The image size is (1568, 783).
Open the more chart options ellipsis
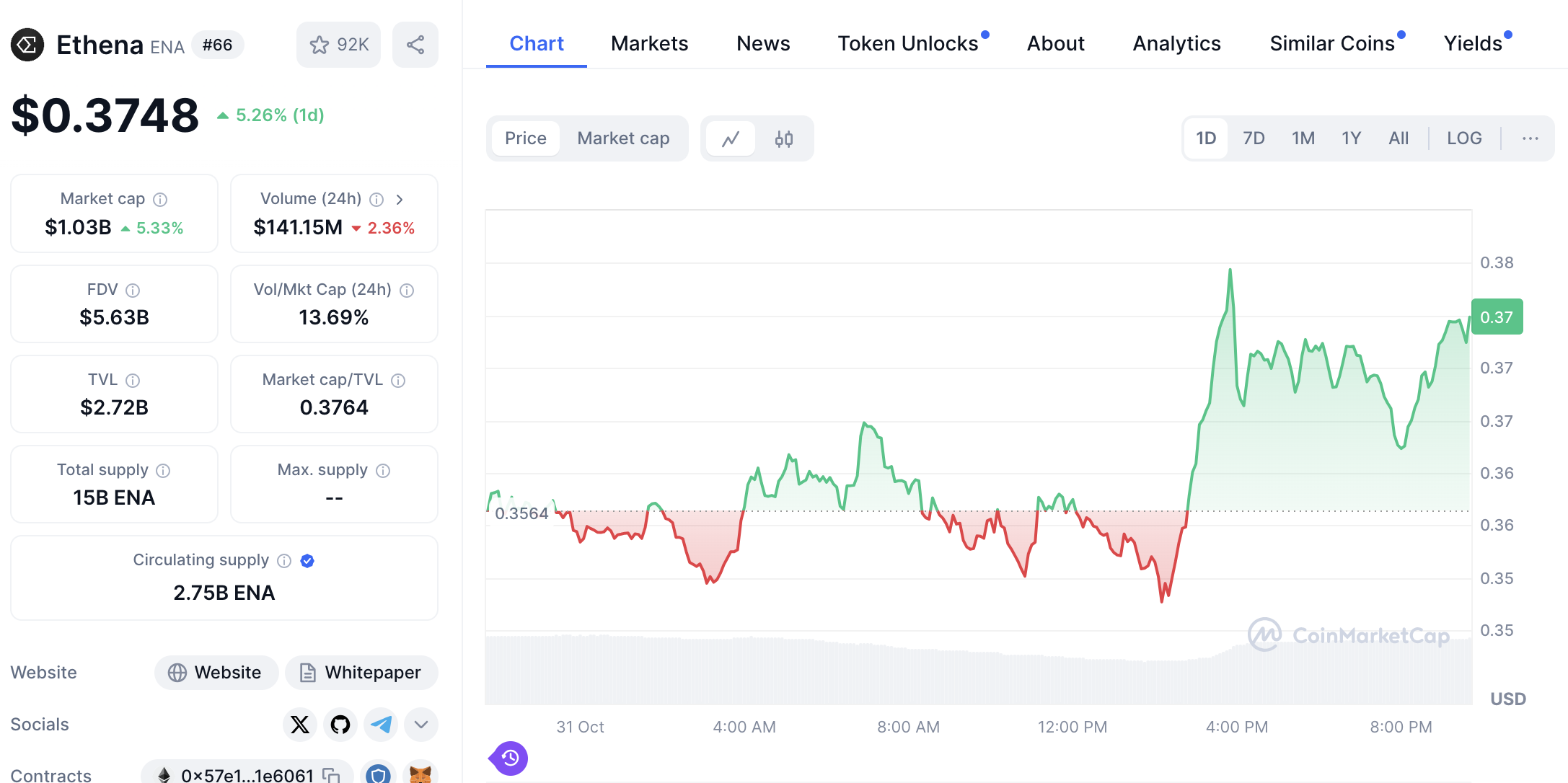(1530, 138)
